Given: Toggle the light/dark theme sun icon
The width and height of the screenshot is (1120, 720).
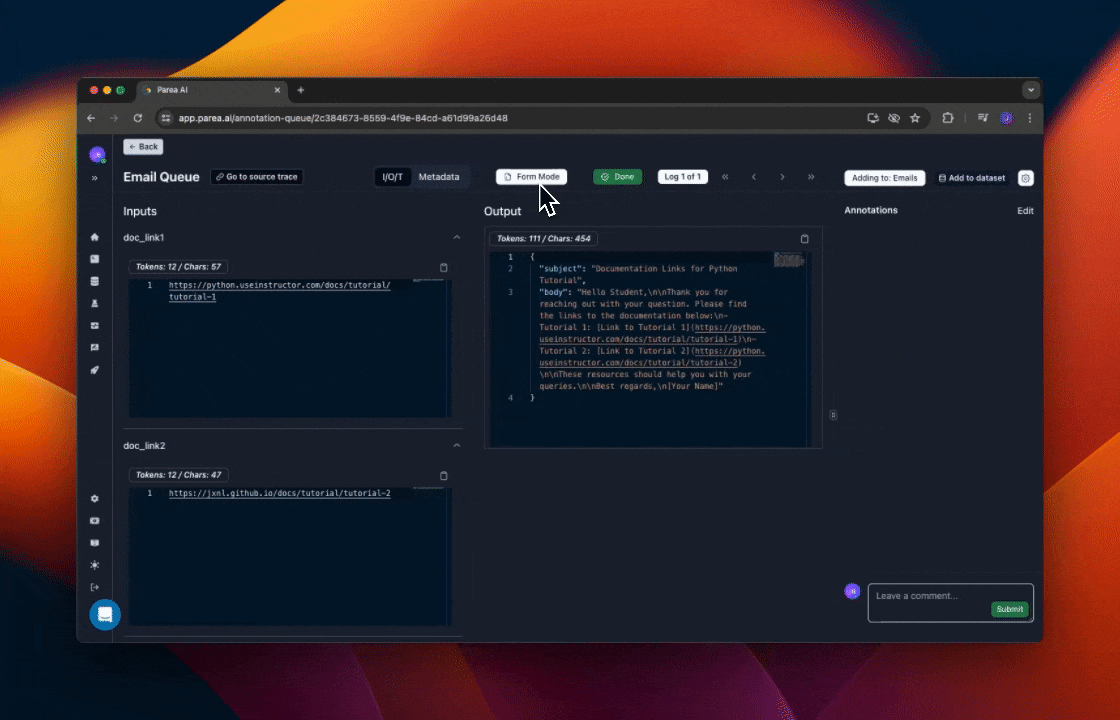Looking at the screenshot, I should click(x=95, y=565).
